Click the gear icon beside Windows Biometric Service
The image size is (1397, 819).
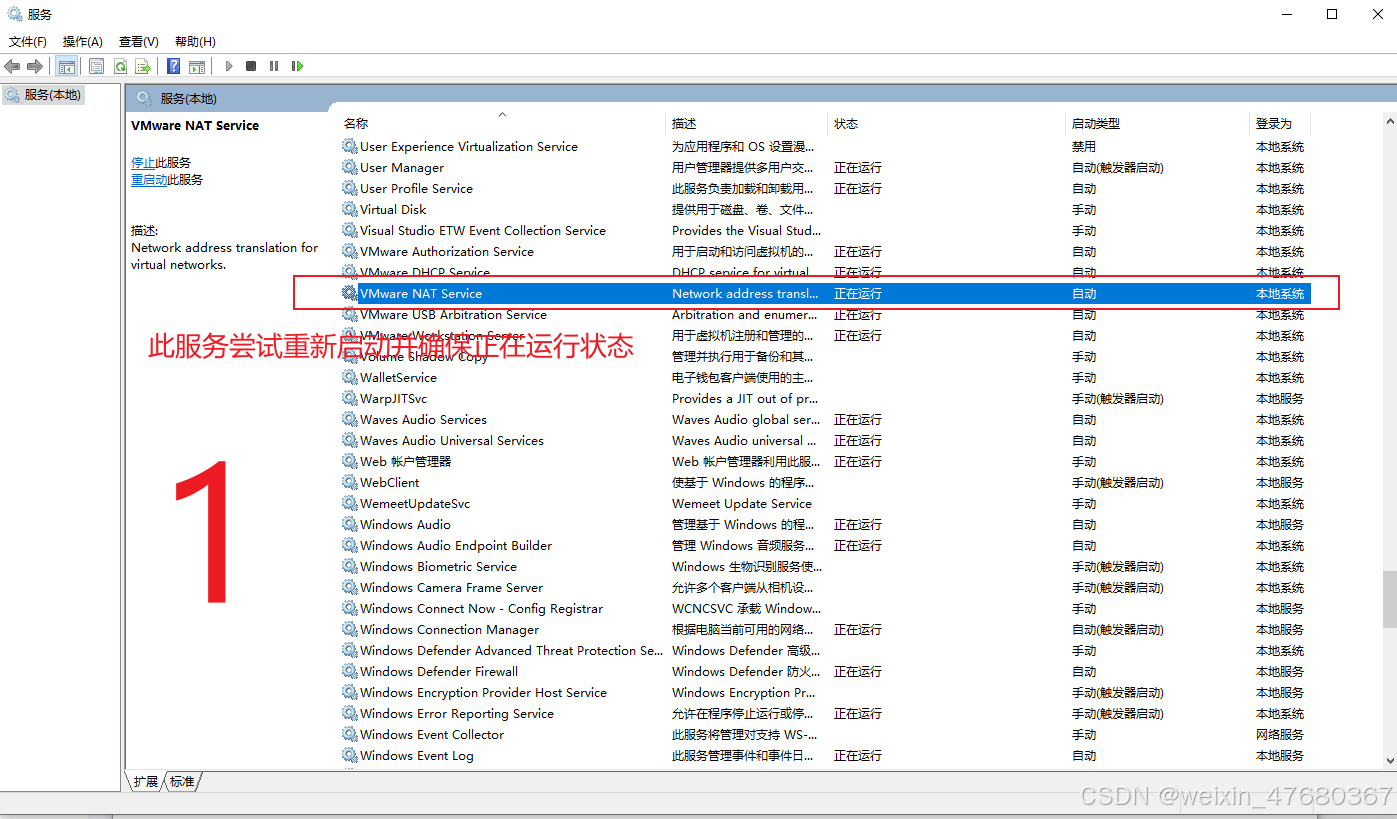pyautogui.click(x=349, y=566)
